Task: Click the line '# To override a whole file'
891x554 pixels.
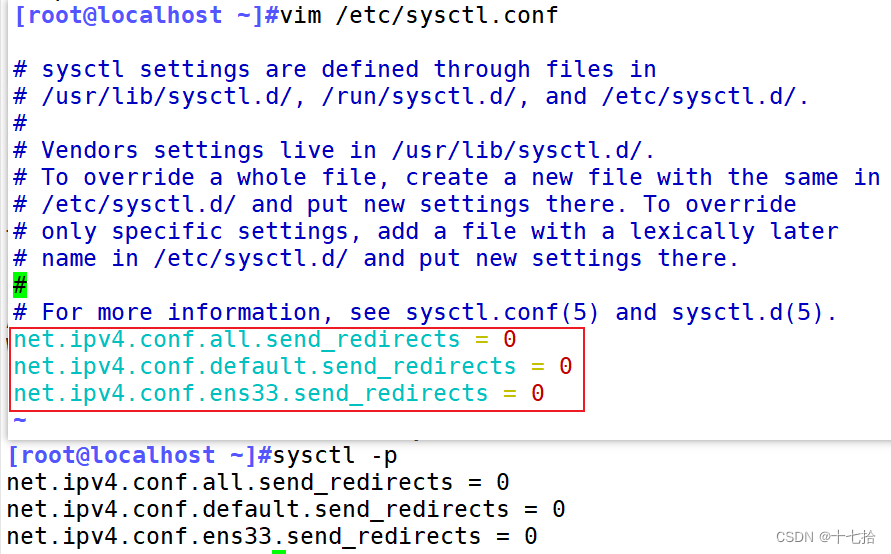Action: 447,178
